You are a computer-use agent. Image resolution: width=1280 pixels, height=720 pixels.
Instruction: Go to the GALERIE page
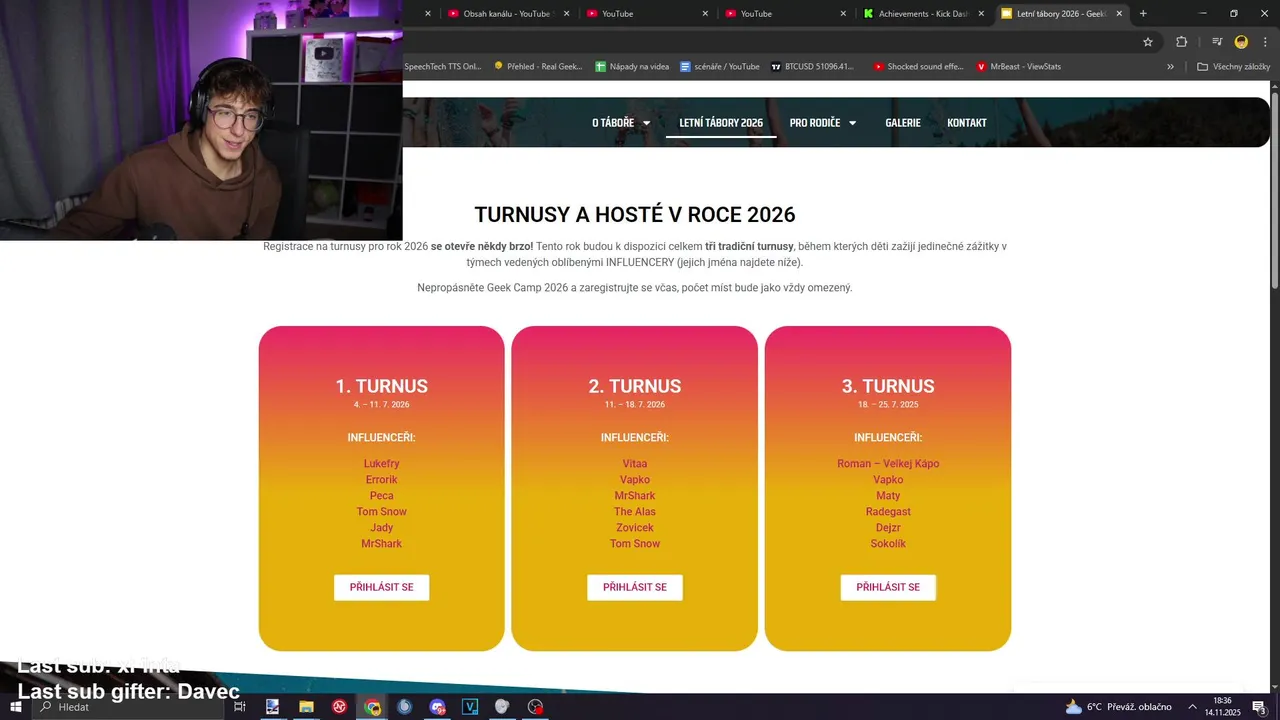[x=902, y=123]
